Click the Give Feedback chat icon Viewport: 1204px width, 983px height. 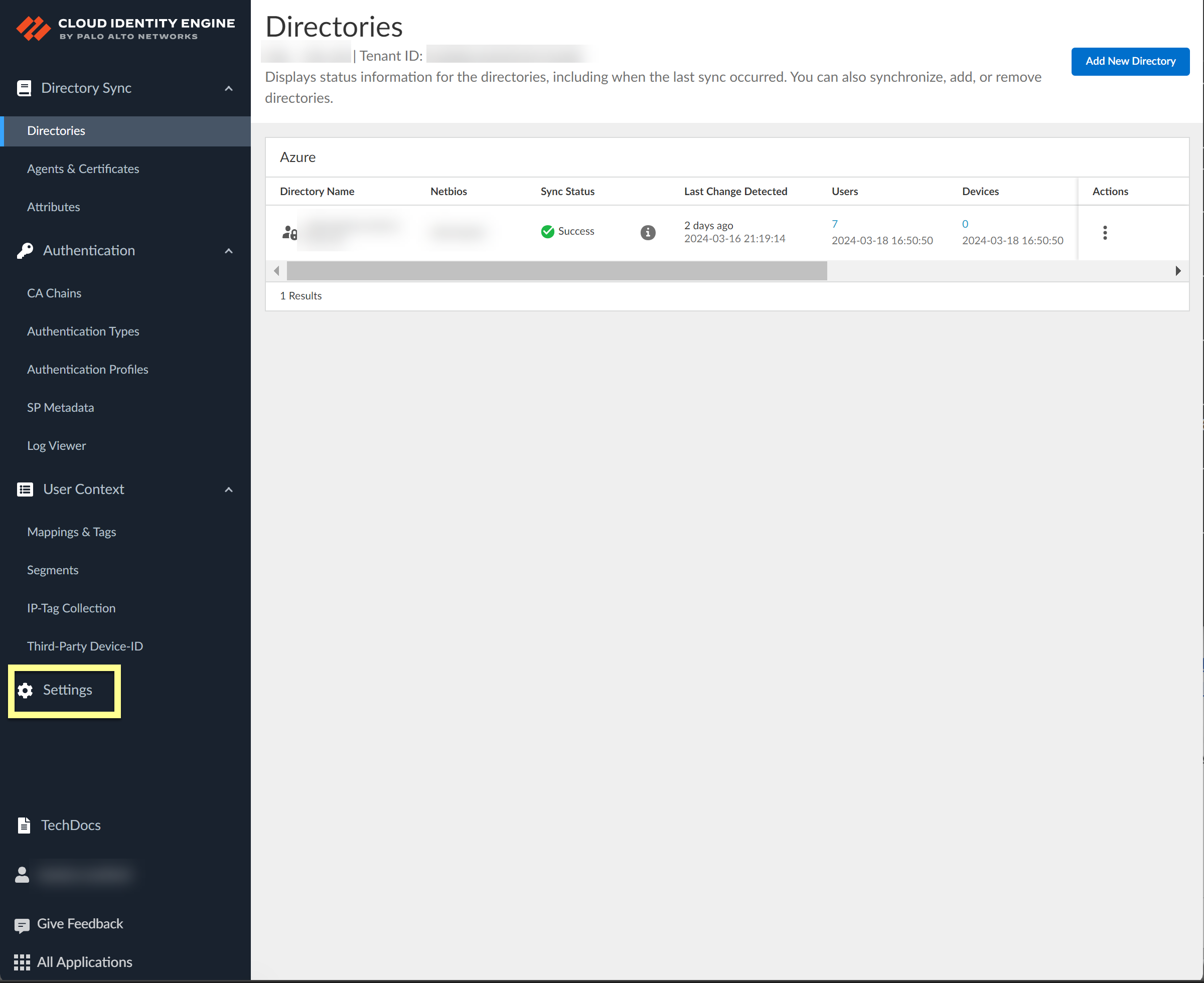22,925
